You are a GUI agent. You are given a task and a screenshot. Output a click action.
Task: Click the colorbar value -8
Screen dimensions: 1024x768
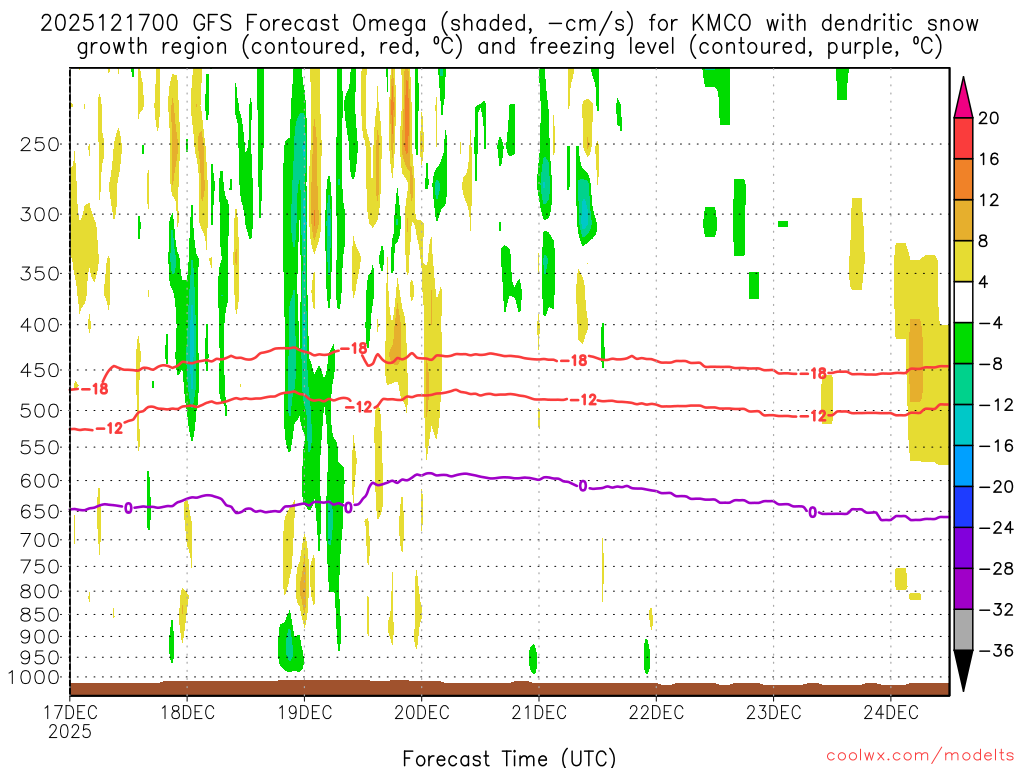[991, 364]
